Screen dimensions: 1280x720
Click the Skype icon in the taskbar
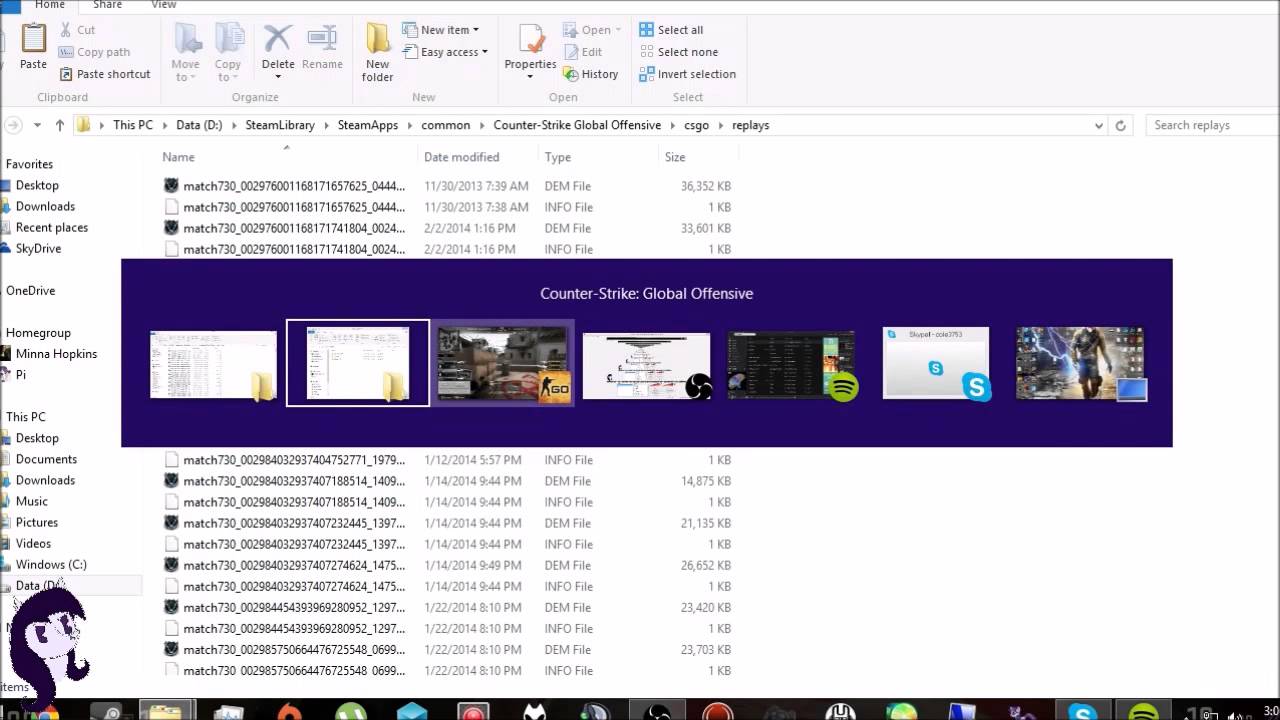(1082, 712)
